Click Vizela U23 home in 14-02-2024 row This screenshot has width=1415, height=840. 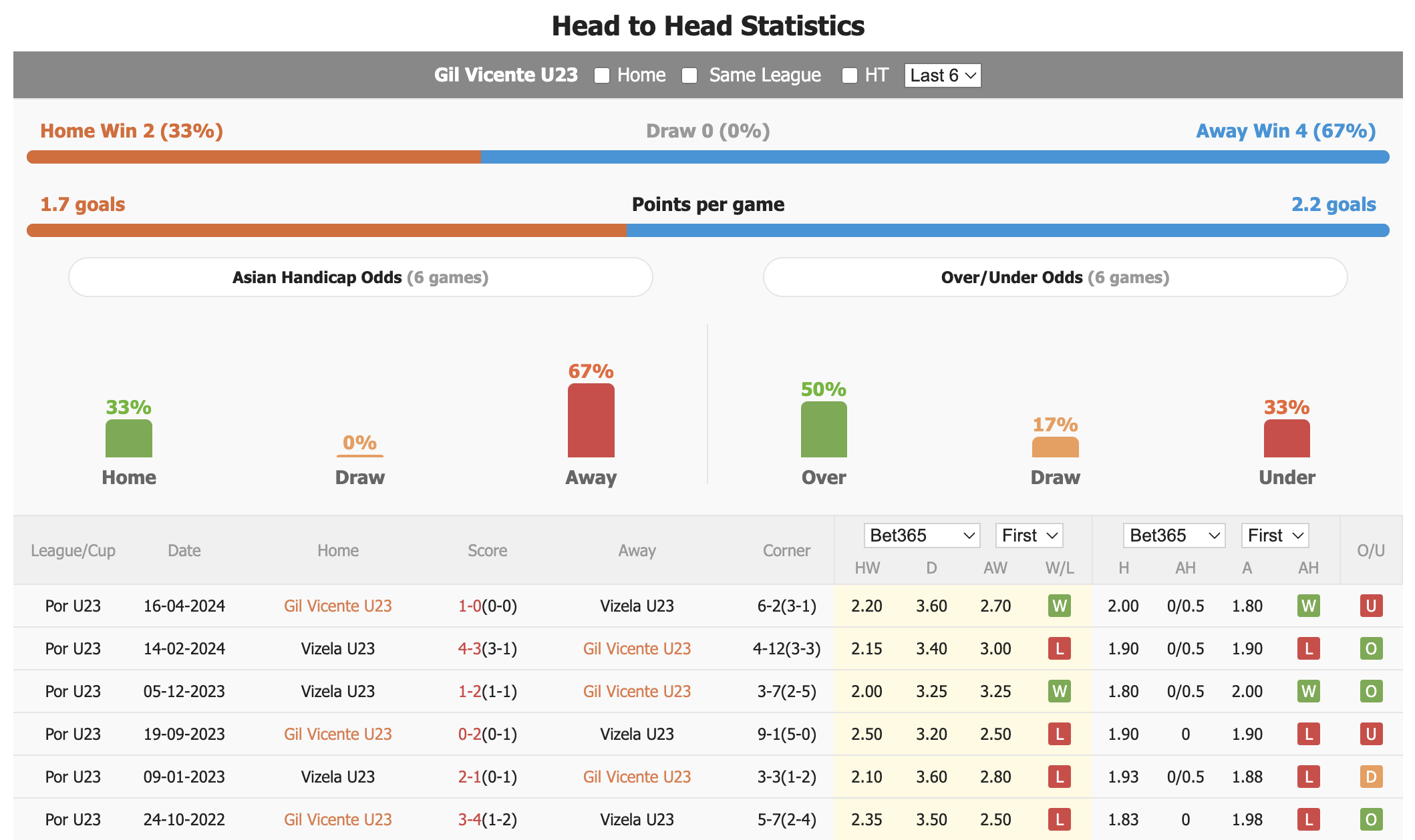tap(338, 648)
